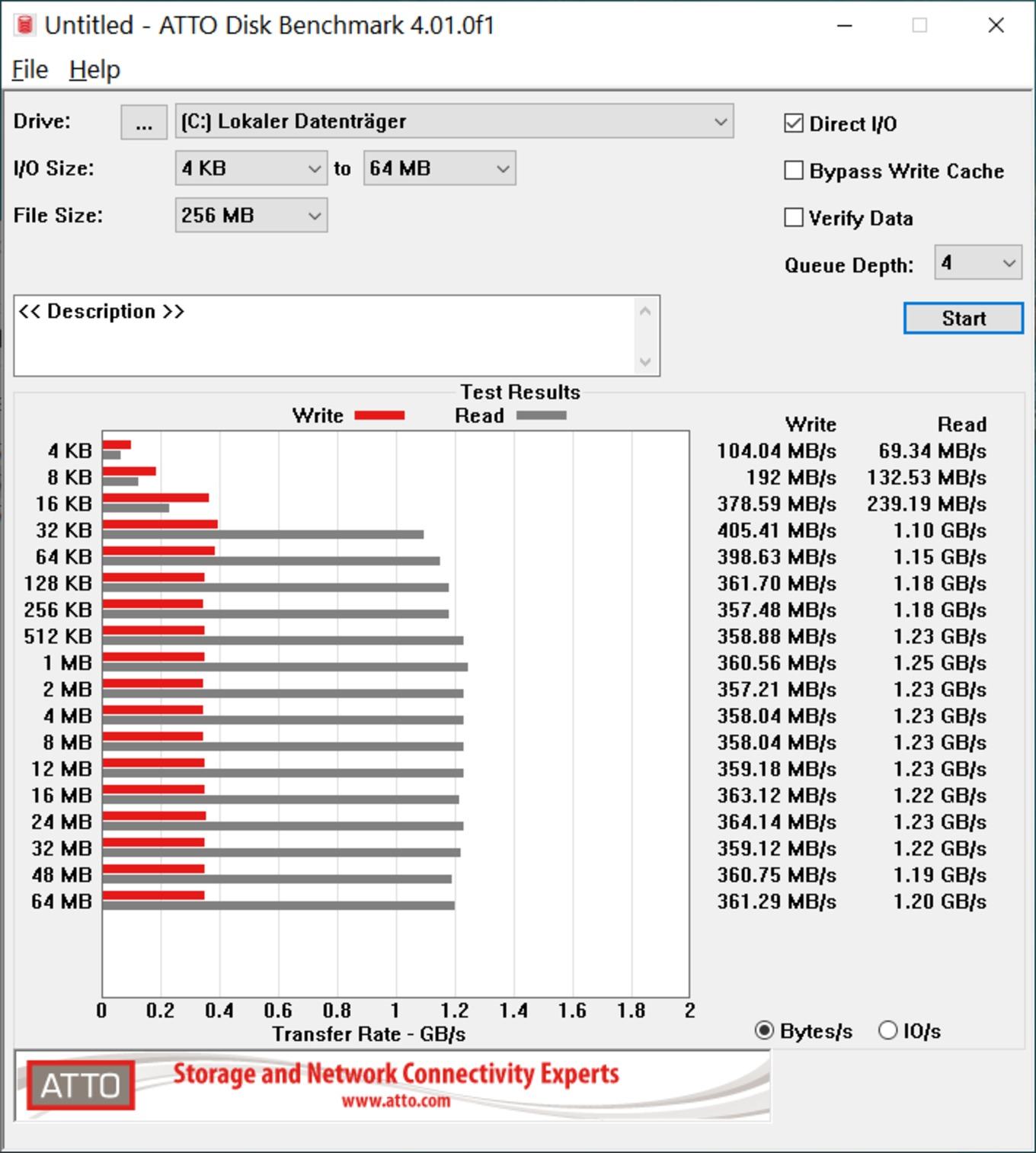Enable Bypass Write Cache checkbox
The width and height of the screenshot is (1036, 1153).
(x=794, y=171)
